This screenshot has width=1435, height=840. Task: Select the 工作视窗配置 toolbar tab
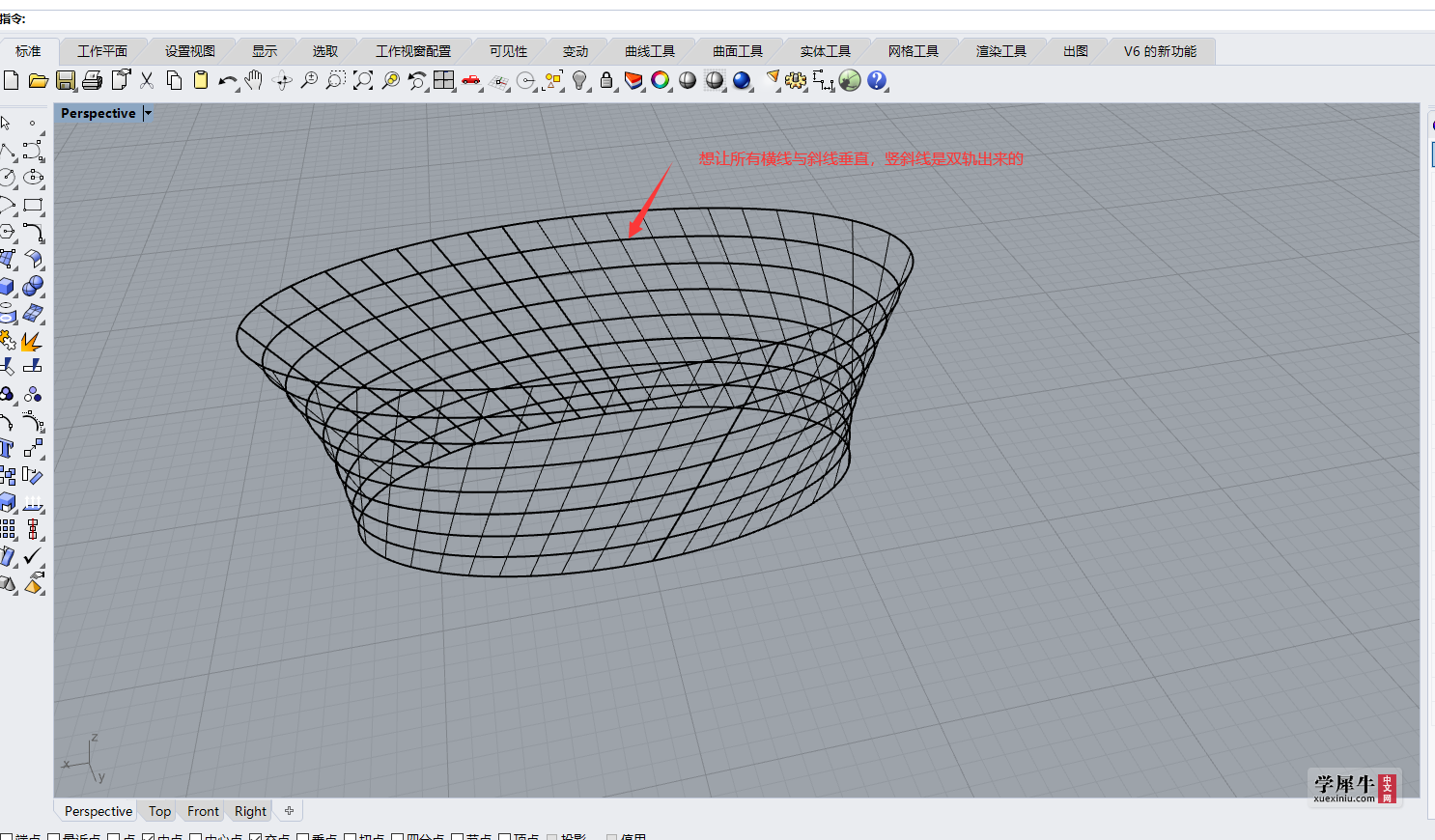413,51
